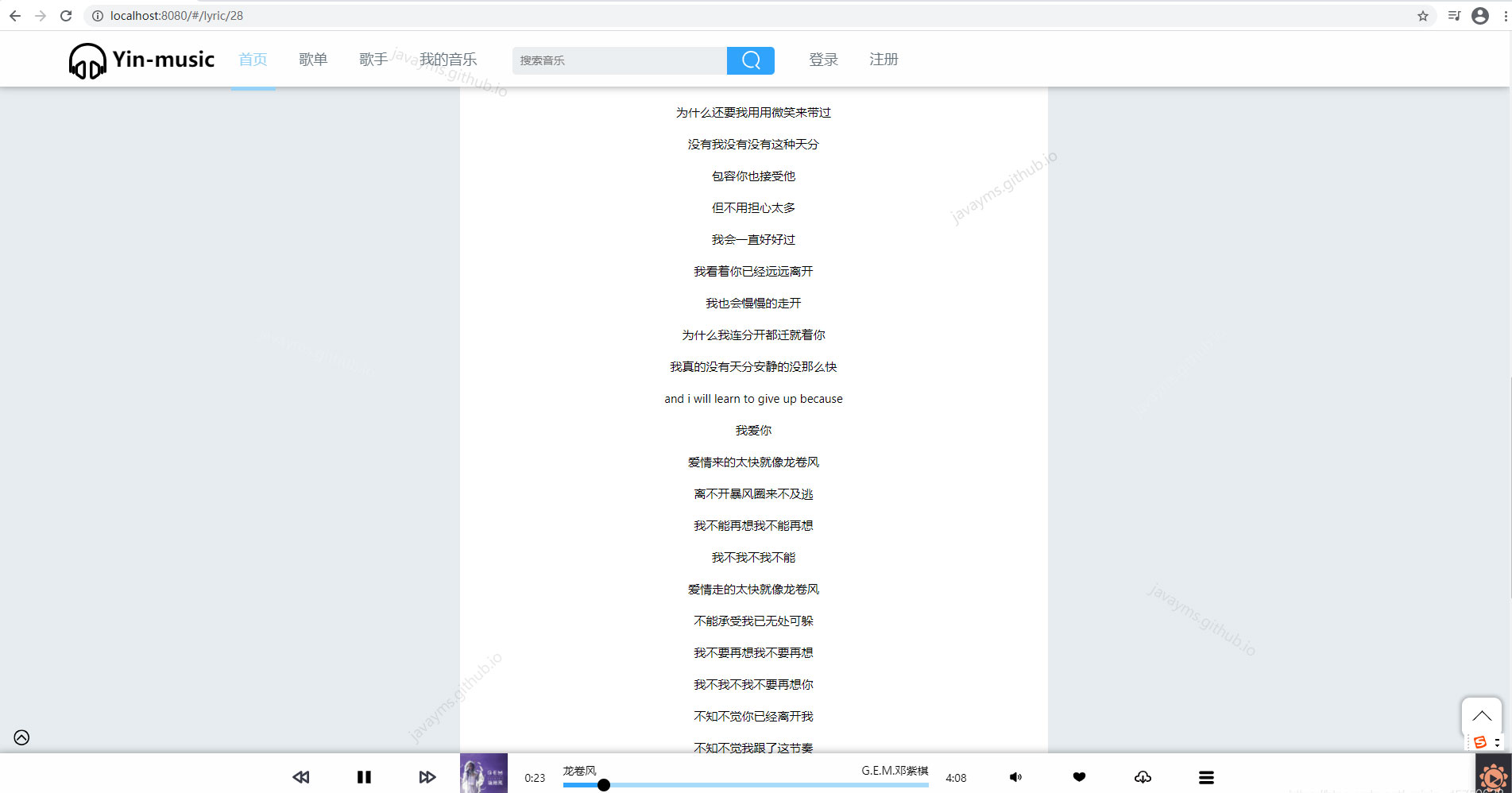Click lyric 我不能再想我不能再想
Viewport: 1512px width, 793px height.
click(x=753, y=526)
